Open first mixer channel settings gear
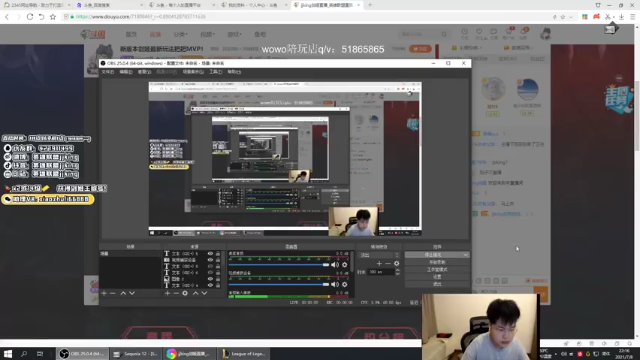Viewport: 640px width, 360px height. pos(345,264)
